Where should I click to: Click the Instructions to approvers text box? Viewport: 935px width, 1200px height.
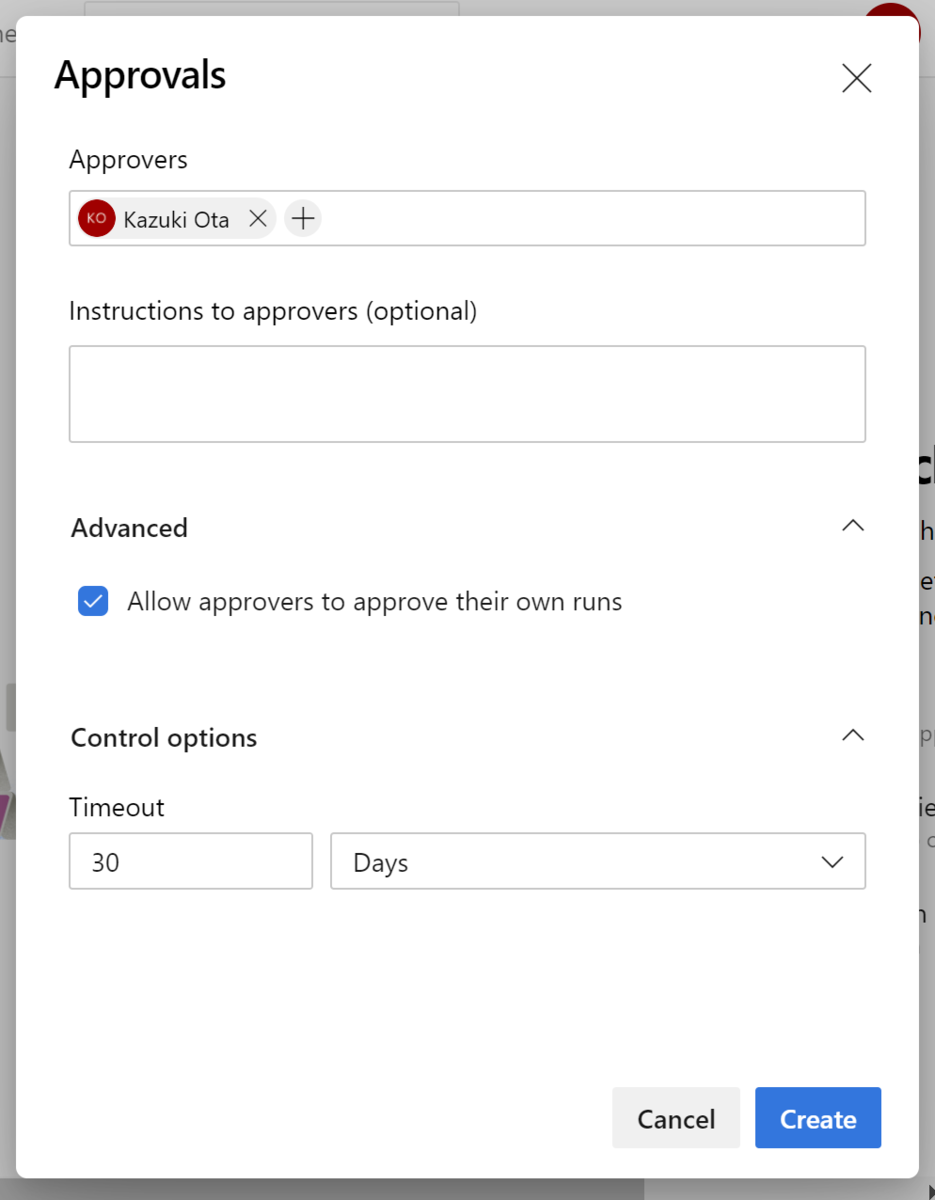467,394
